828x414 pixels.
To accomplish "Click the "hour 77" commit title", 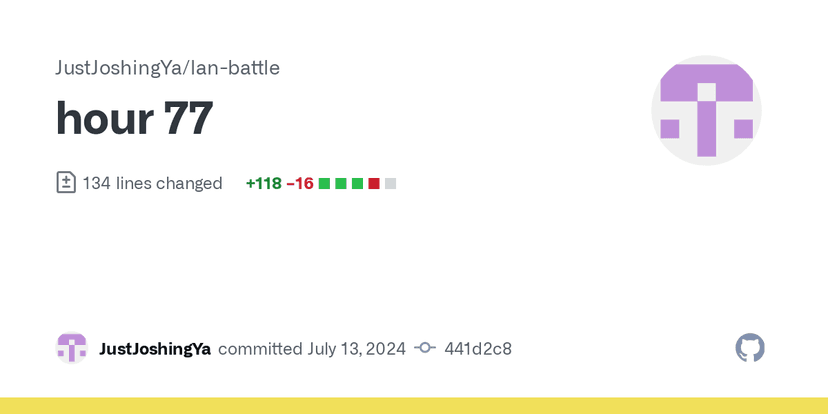I will tap(134, 119).
